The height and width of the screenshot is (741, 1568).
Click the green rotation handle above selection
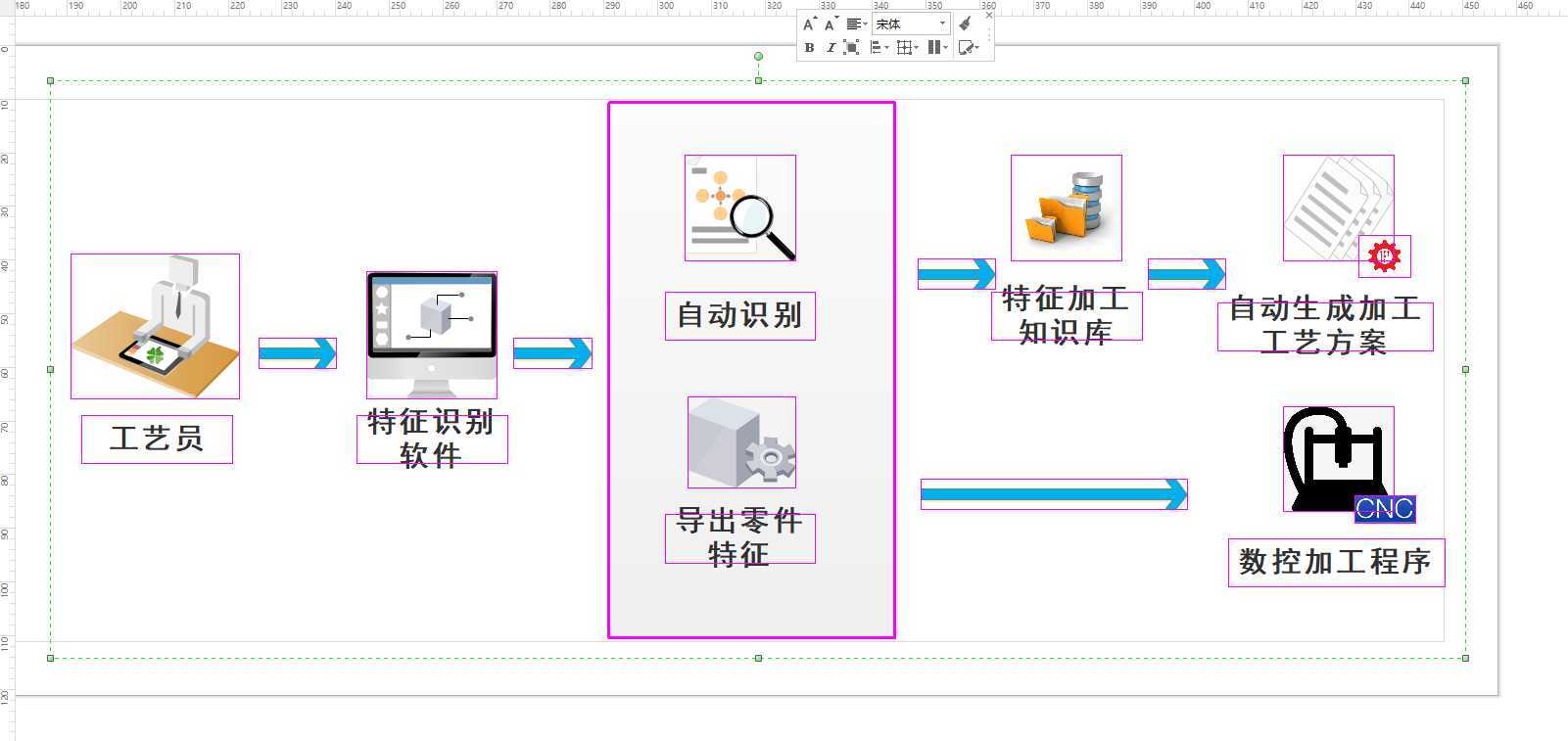pos(758,57)
